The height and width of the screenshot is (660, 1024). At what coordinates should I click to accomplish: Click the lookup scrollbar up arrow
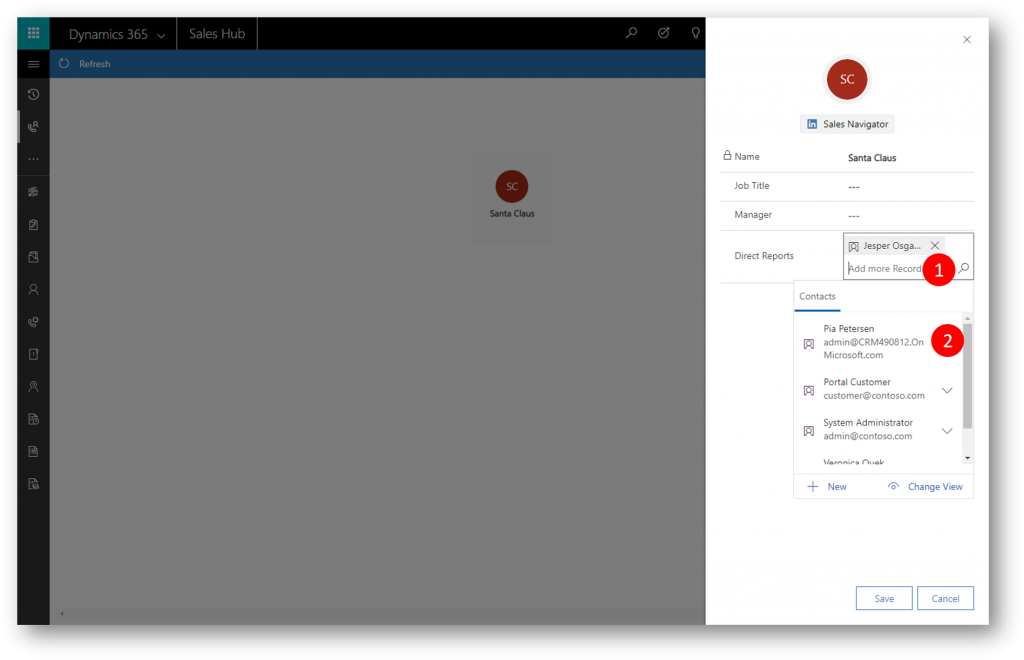[x=968, y=318]
